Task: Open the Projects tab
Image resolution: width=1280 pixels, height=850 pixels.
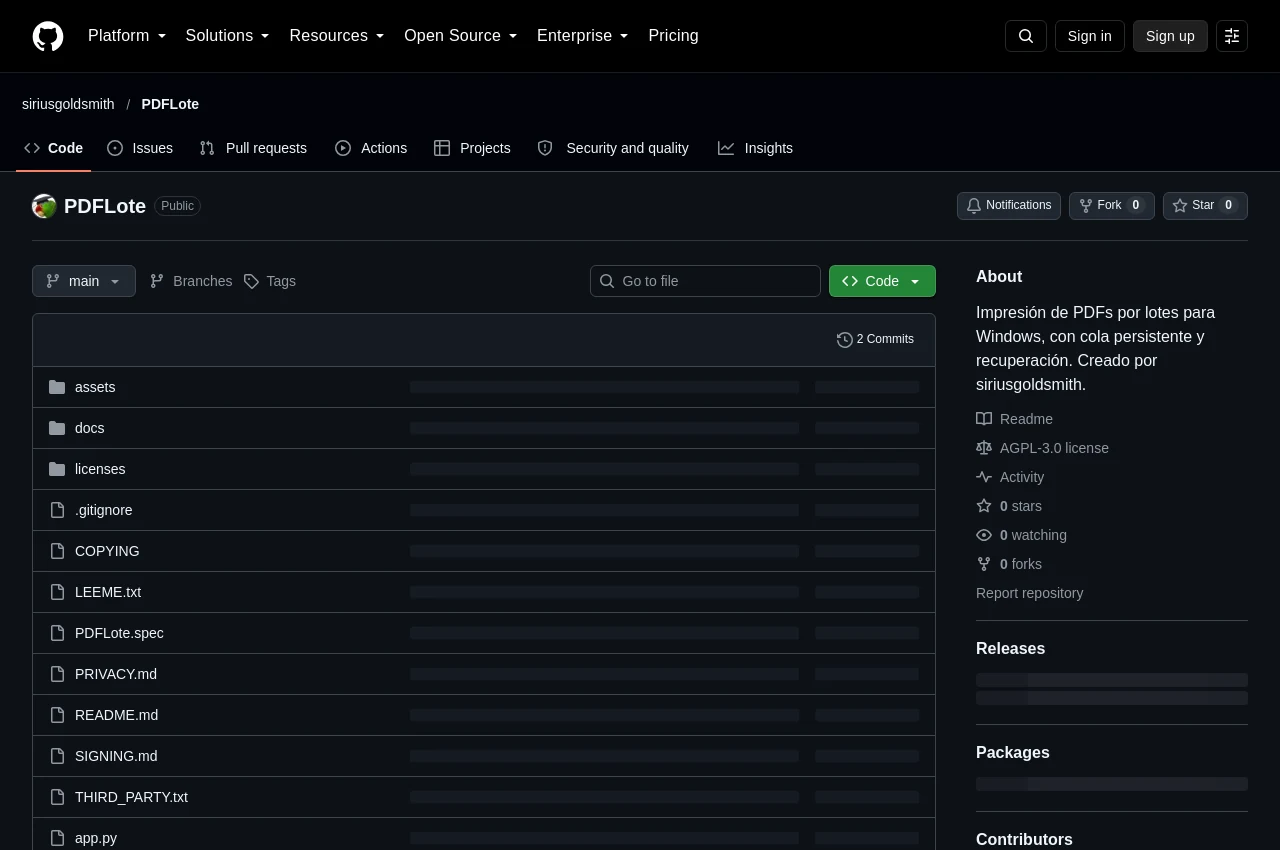Action: pos(472,148)
